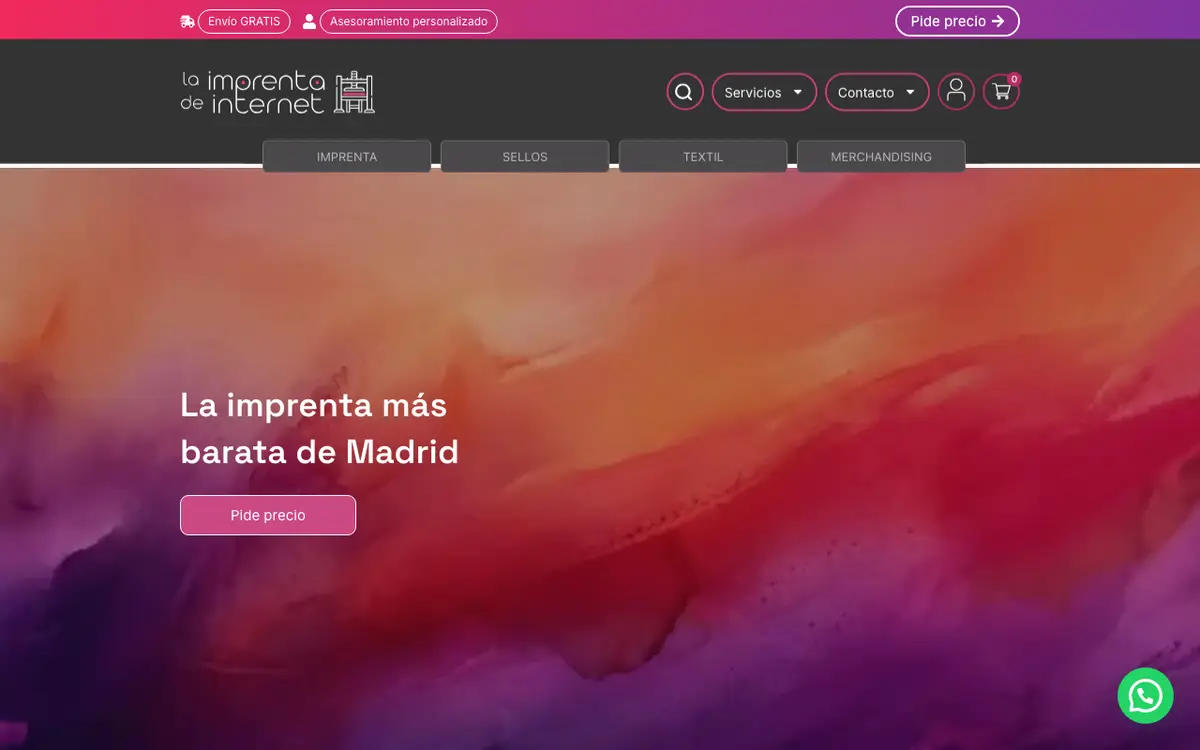Click Pide precio button in top bar
Image resolution: width=1200 pixels, height=750 pixels.
click(957, 21)
